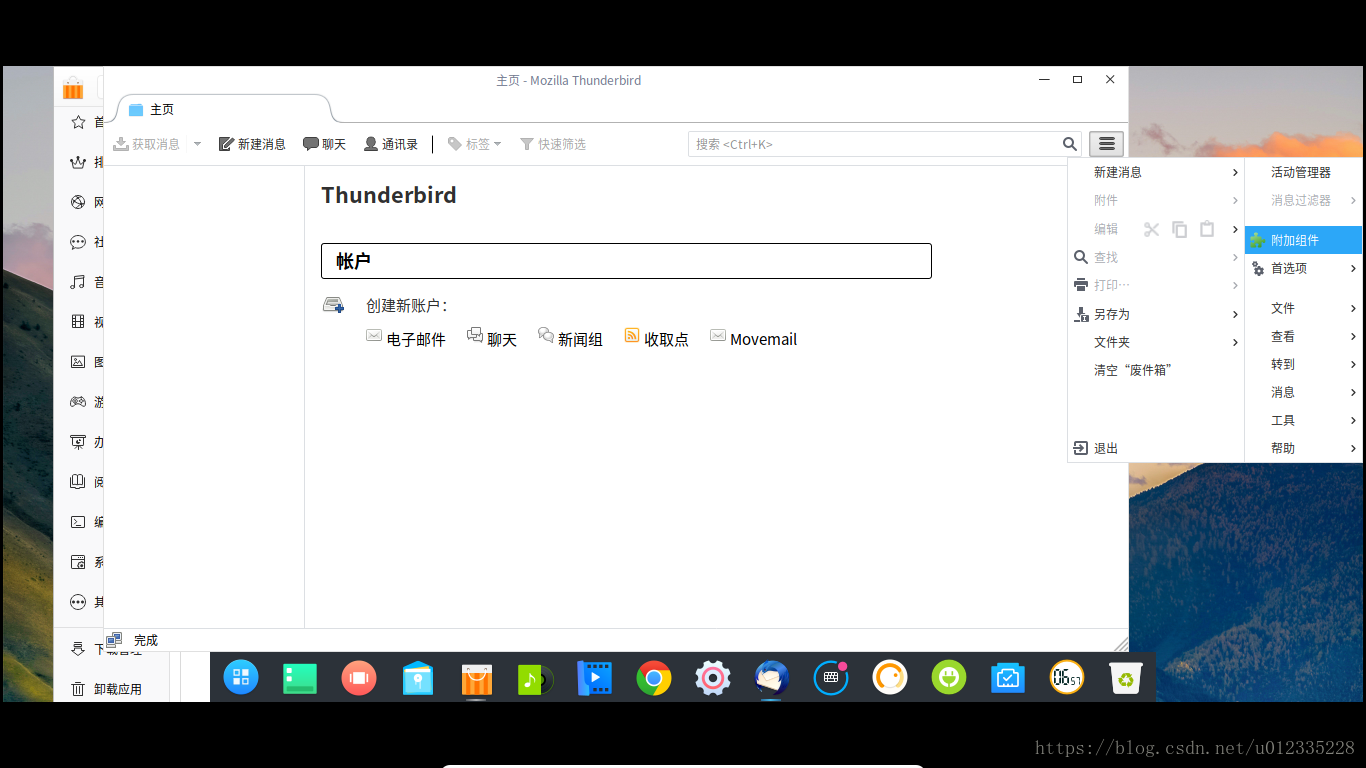Expand the 查找 find submenu
The image size is (1366, 768).
tap(1156, 257)
